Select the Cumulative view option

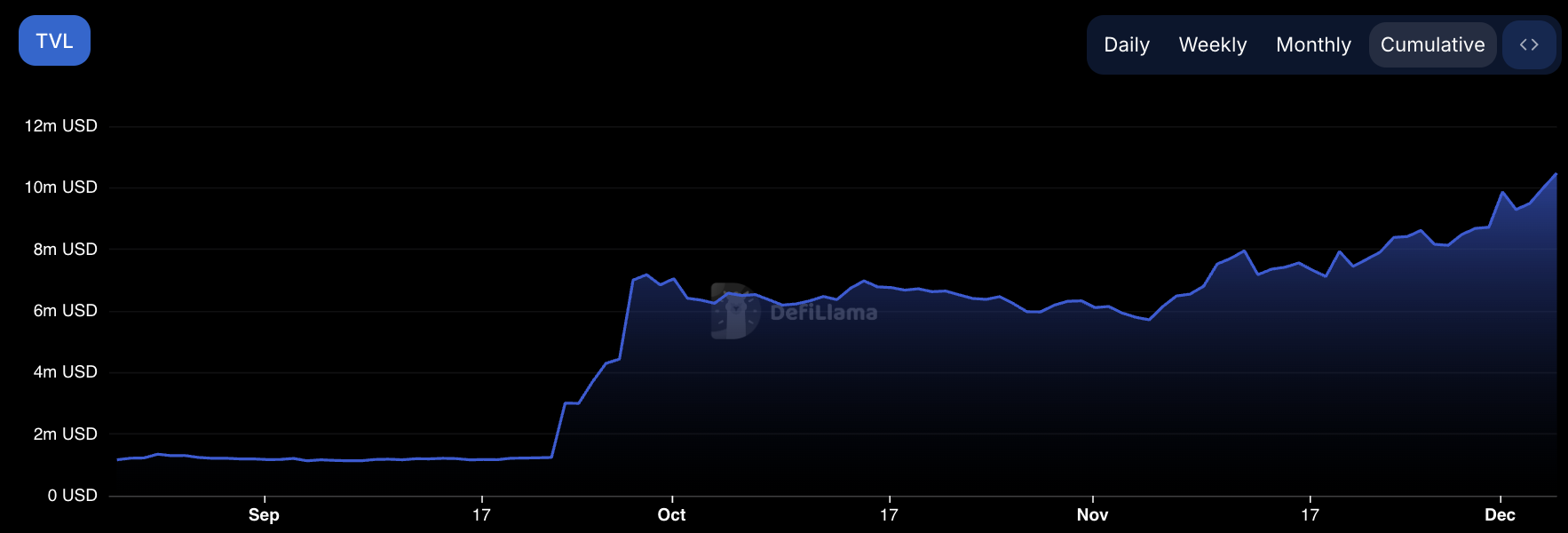[x=1431, y=44]
